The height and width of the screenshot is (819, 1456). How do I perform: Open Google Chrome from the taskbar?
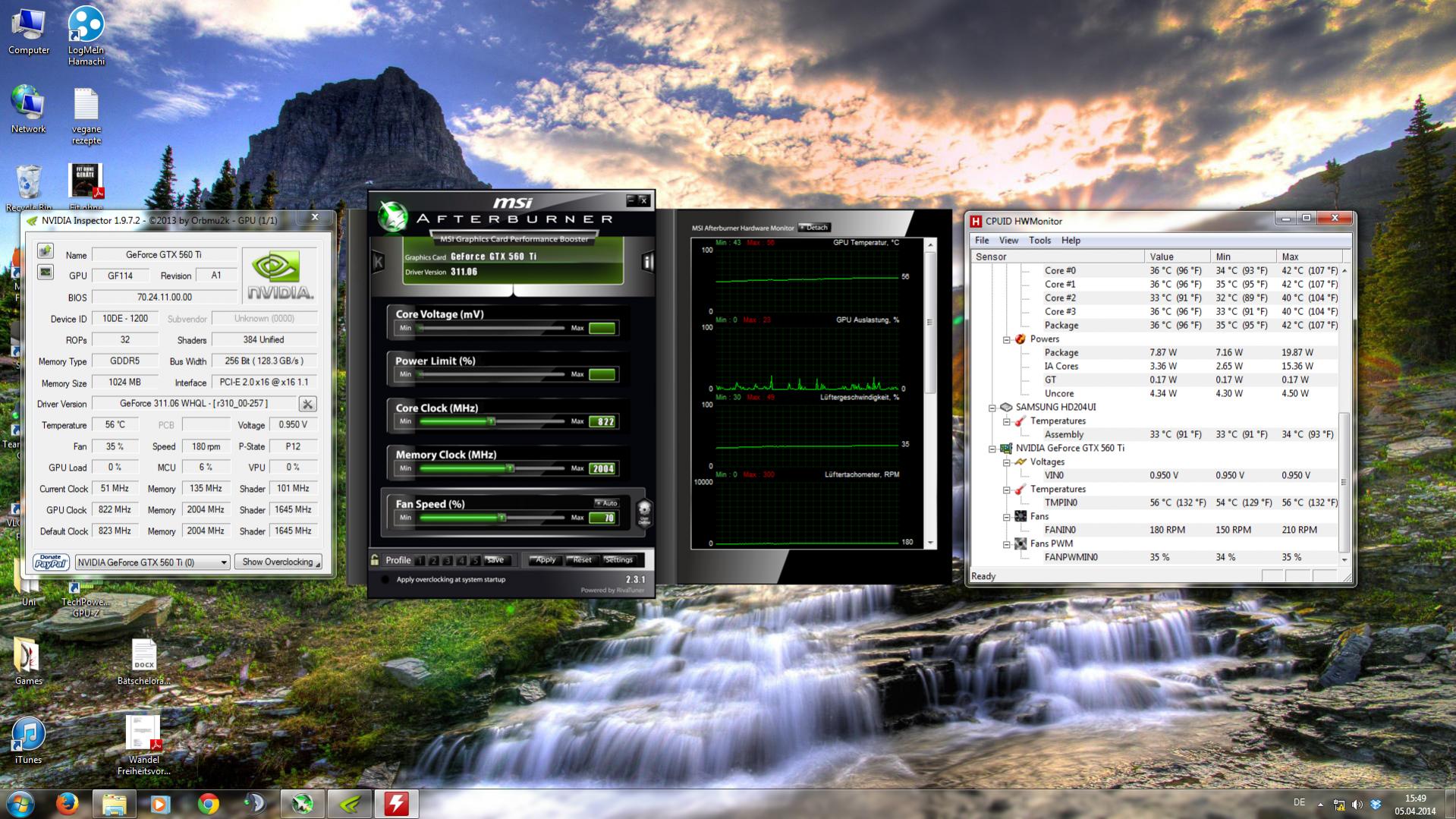click(208, 803)
